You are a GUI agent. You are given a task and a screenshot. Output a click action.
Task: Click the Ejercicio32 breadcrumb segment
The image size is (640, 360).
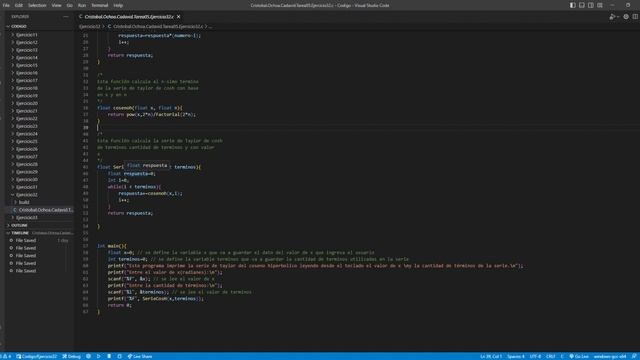(x=89, y=26)
